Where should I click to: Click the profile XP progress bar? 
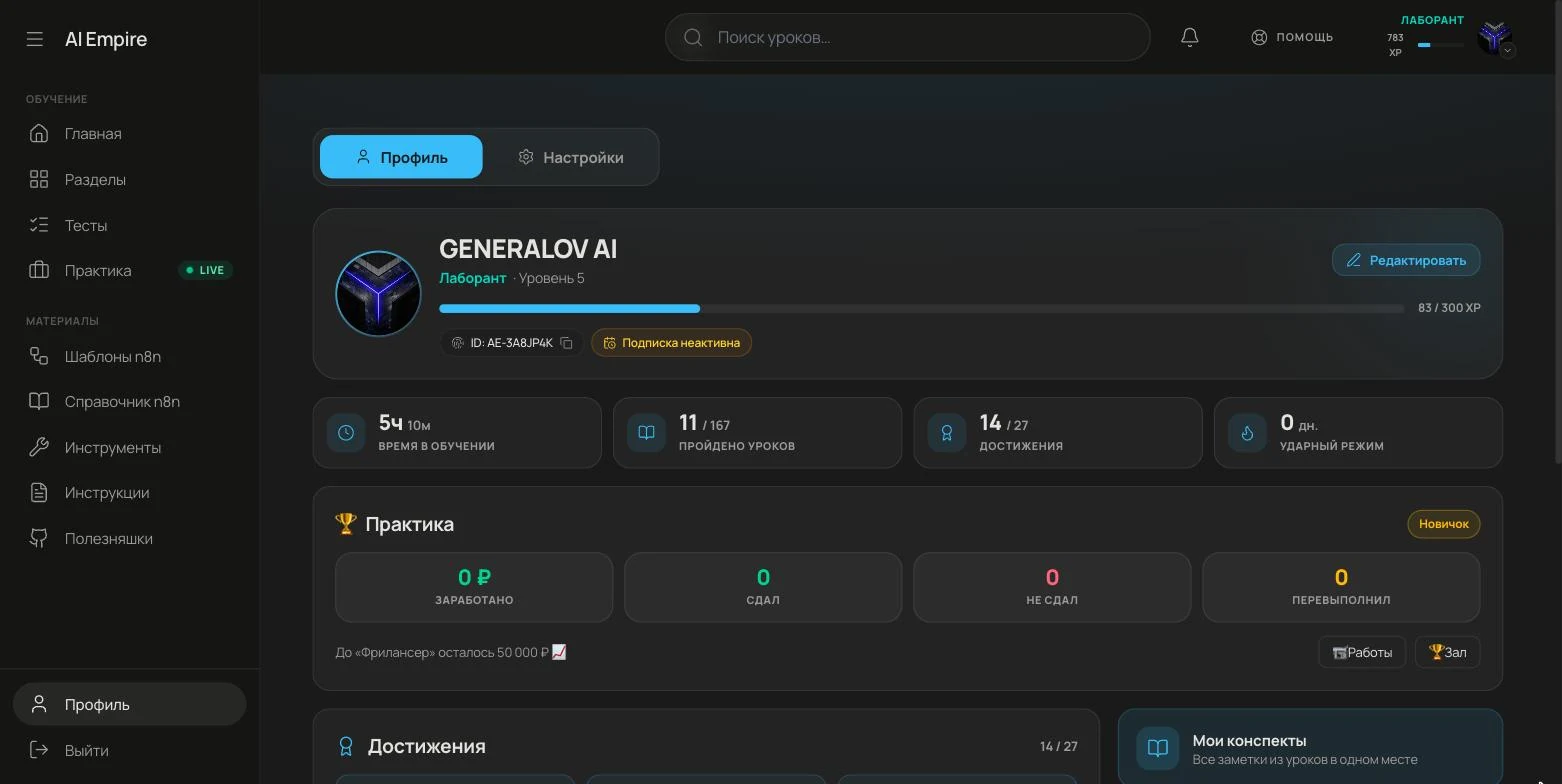[x=922, y=308]
